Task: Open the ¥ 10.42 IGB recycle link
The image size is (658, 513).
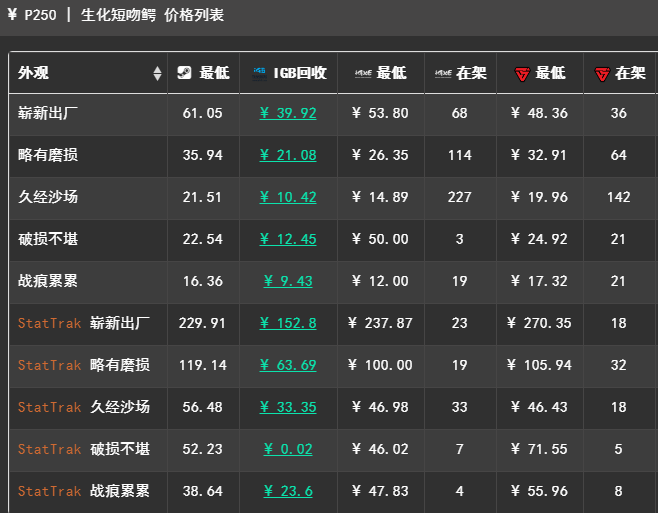Action: (x=288, y=197)
